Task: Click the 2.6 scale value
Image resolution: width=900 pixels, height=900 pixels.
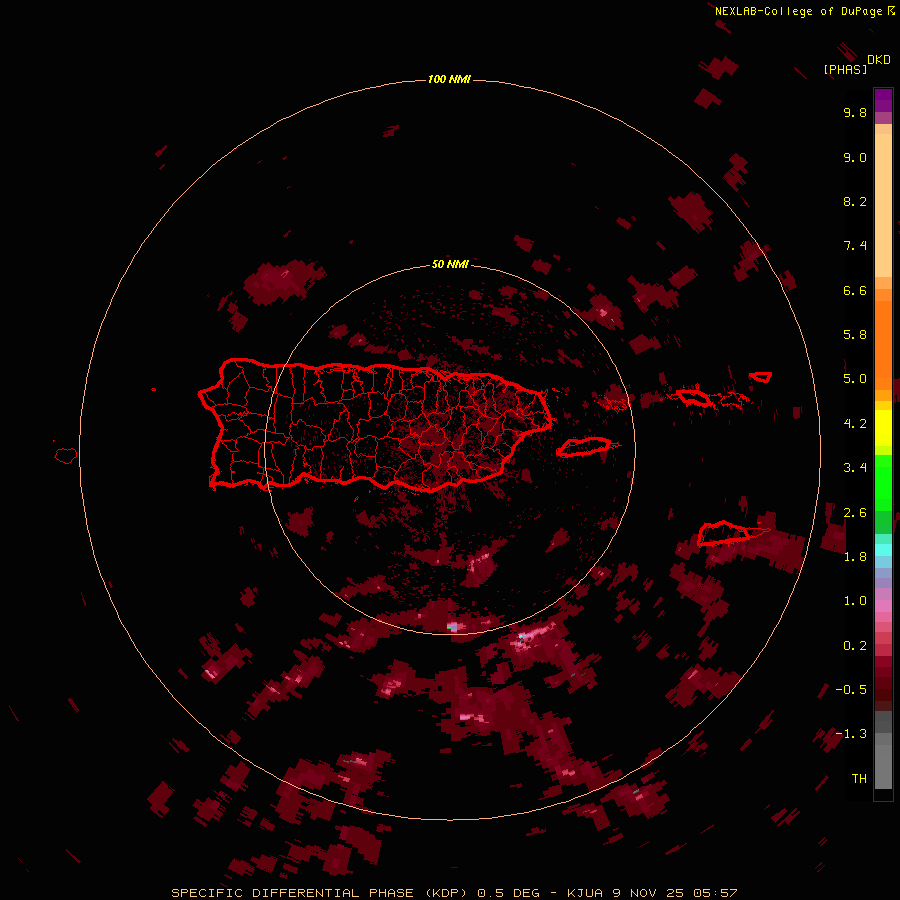Action: pos(855,513)
